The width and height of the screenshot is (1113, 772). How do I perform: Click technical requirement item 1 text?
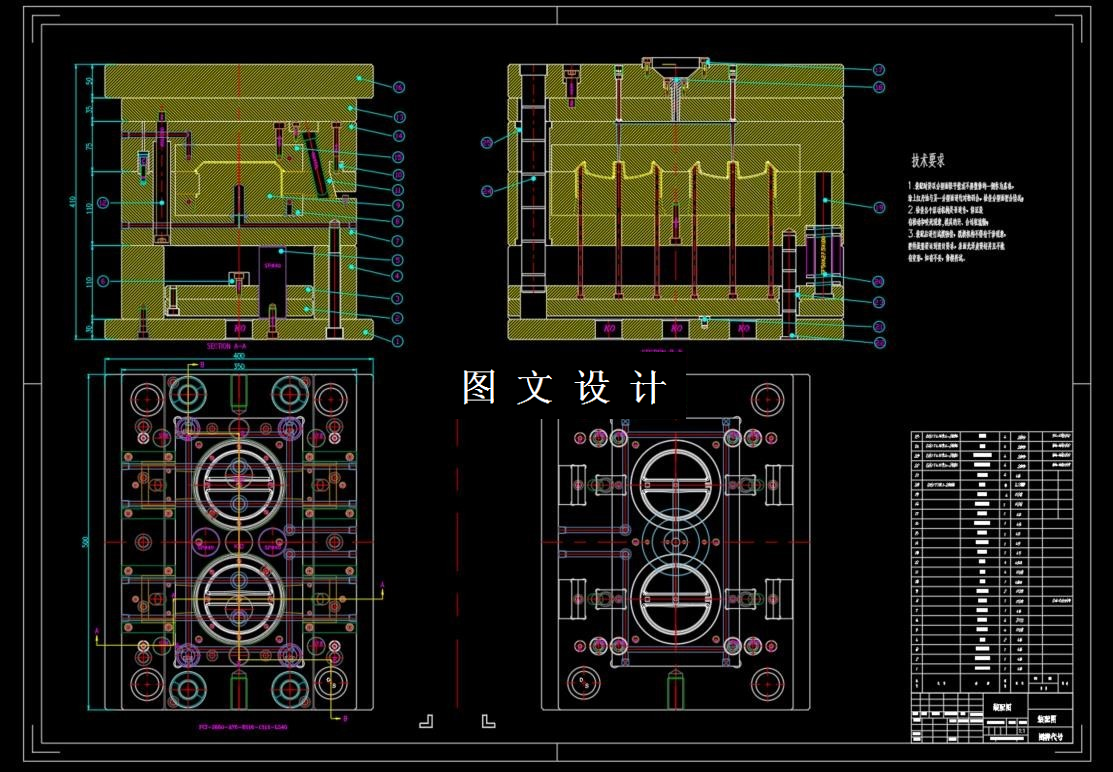pos(965,192)
